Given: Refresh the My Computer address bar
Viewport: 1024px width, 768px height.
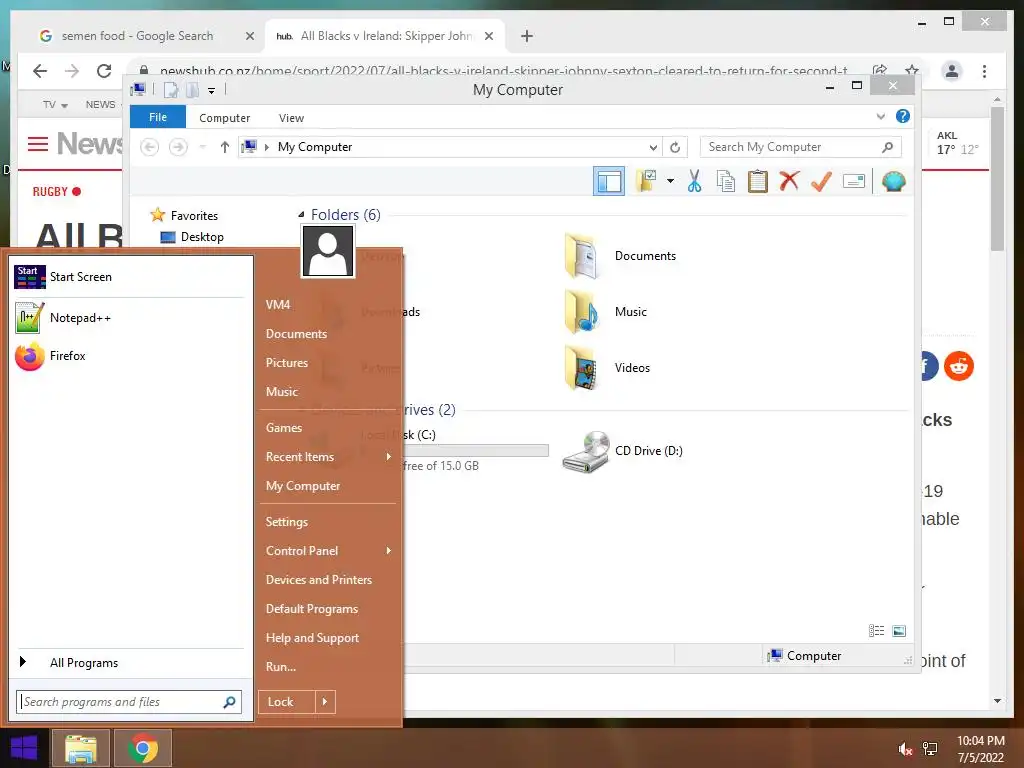Looking at the screenshot, I should 675,147.
